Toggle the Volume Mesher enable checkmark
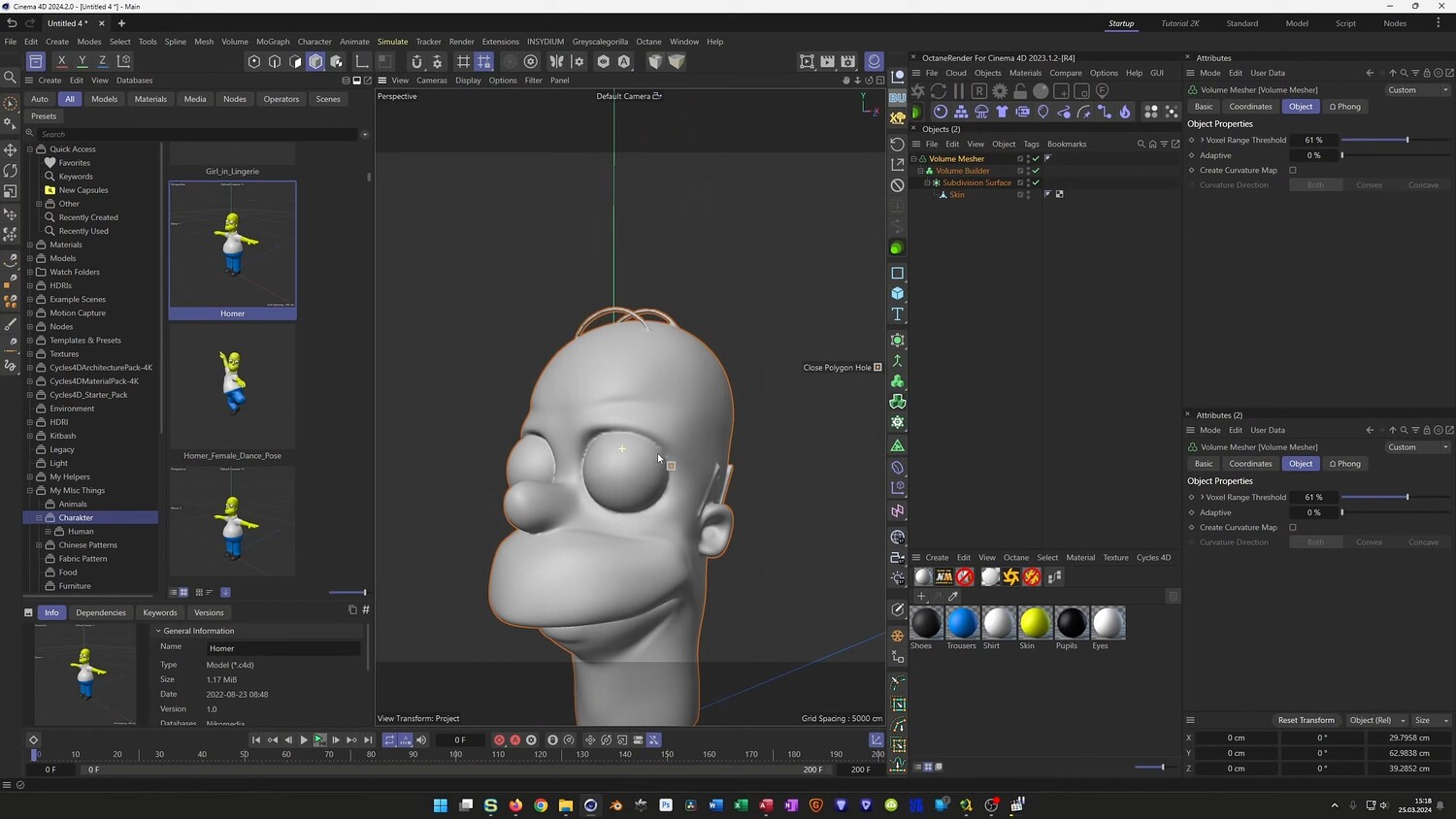1456x819 pixels. 1036,158
